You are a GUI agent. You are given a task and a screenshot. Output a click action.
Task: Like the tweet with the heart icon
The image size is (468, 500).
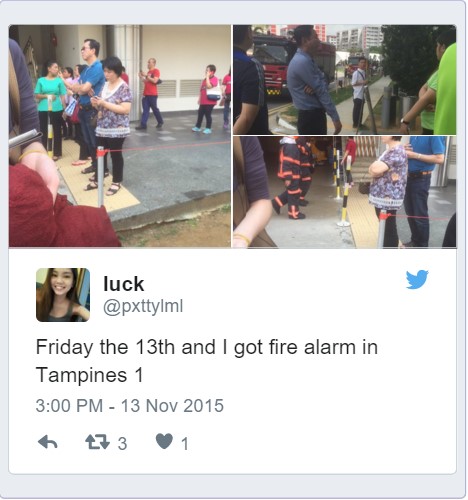(x=165, y=442)
